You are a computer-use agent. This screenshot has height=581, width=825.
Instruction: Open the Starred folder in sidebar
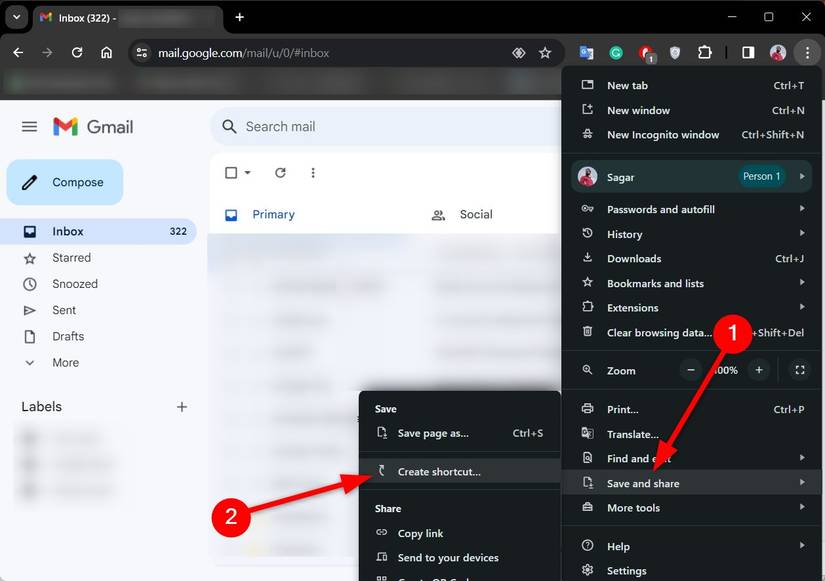click(x=71, y=258)
